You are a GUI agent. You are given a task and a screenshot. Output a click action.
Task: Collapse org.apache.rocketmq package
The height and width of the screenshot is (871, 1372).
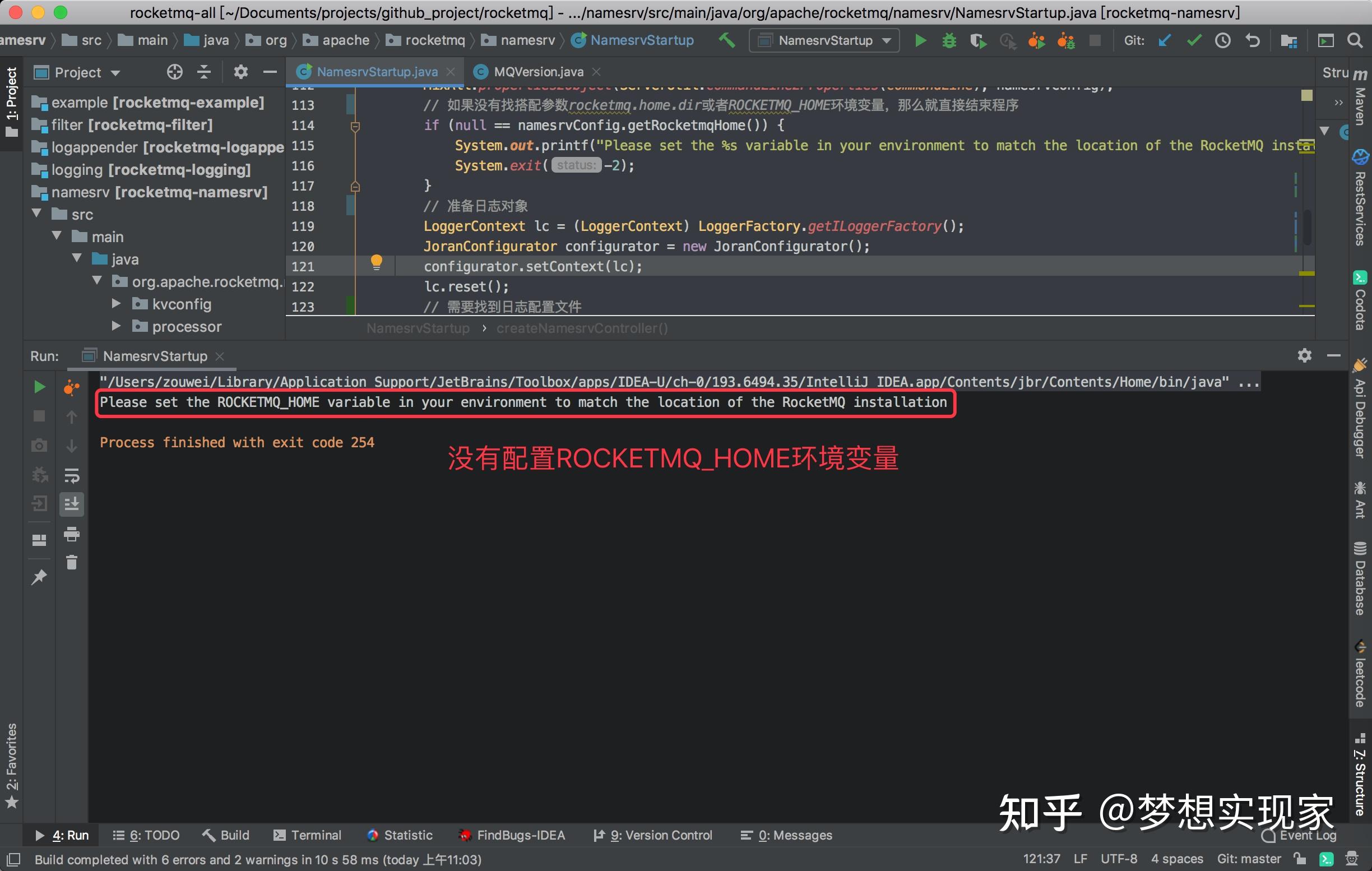(x=98, y=280)
